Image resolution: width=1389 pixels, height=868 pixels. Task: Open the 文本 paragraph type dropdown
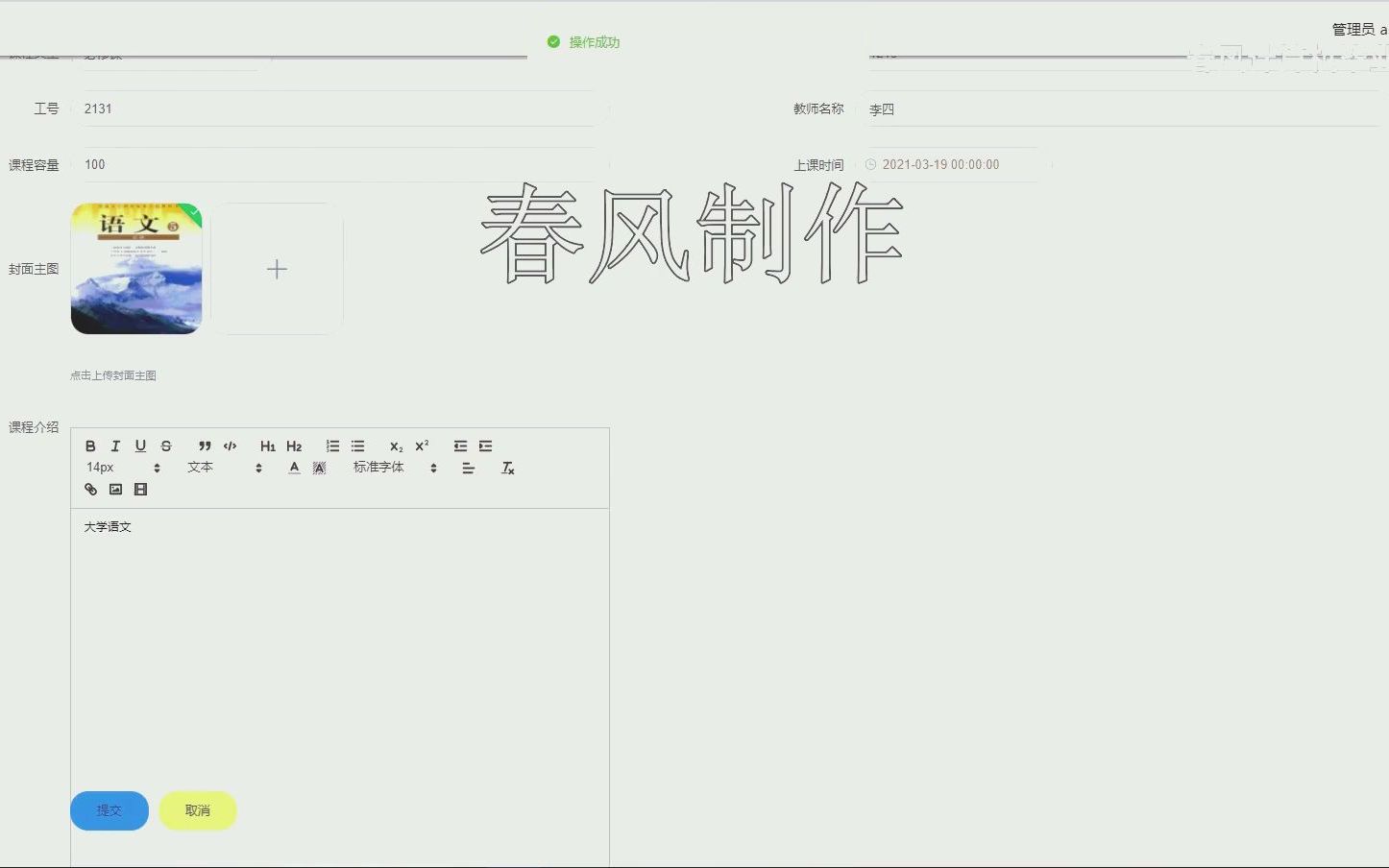click(224, 468)
